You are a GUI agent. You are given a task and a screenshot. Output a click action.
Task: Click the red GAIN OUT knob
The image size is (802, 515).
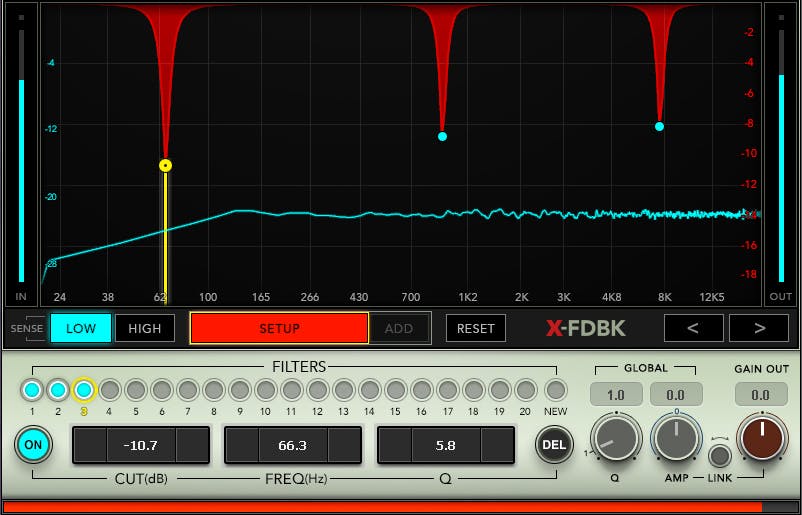point(761,439)
